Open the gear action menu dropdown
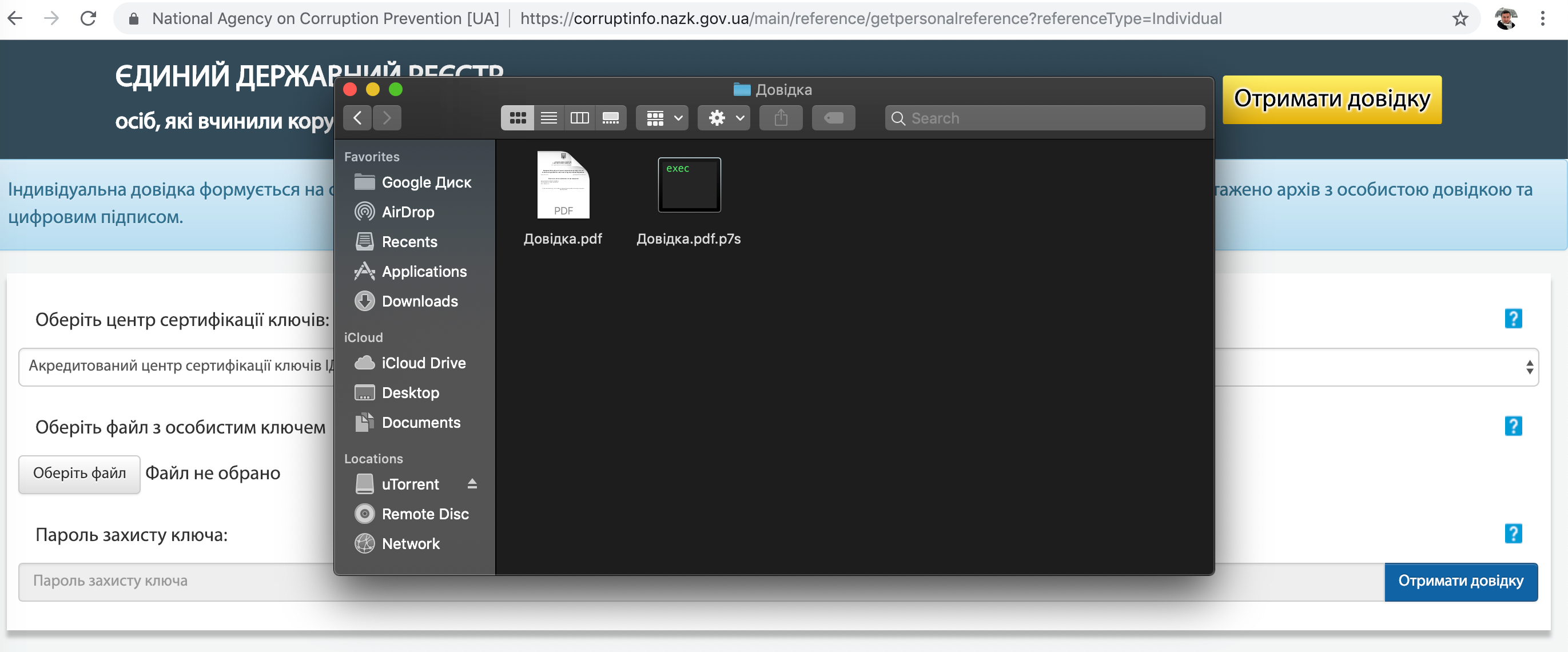Screen dimensions: 1568x652 (724, 118)
